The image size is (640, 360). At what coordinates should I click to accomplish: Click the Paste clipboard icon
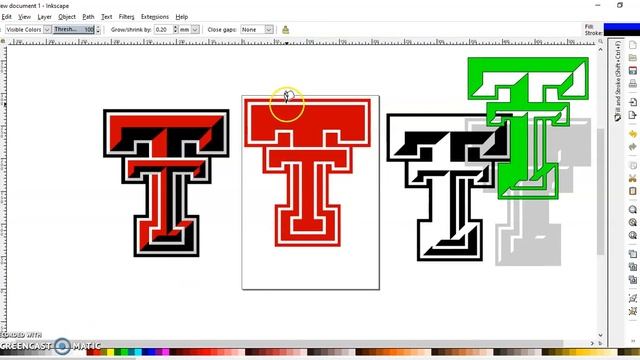633,191
